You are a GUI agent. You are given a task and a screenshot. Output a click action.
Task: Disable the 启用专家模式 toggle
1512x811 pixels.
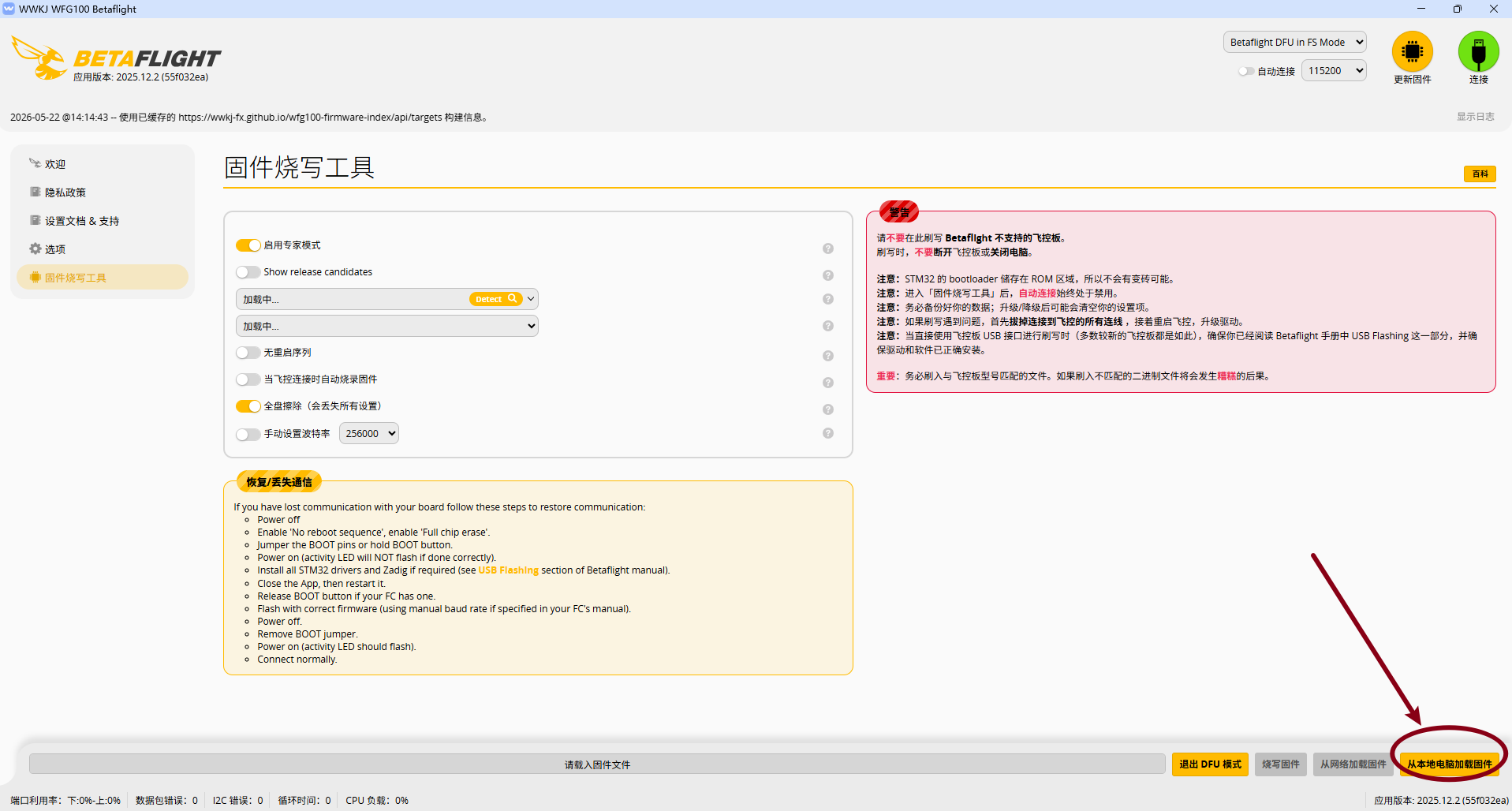pyautogui.click(x=248, y=245)
